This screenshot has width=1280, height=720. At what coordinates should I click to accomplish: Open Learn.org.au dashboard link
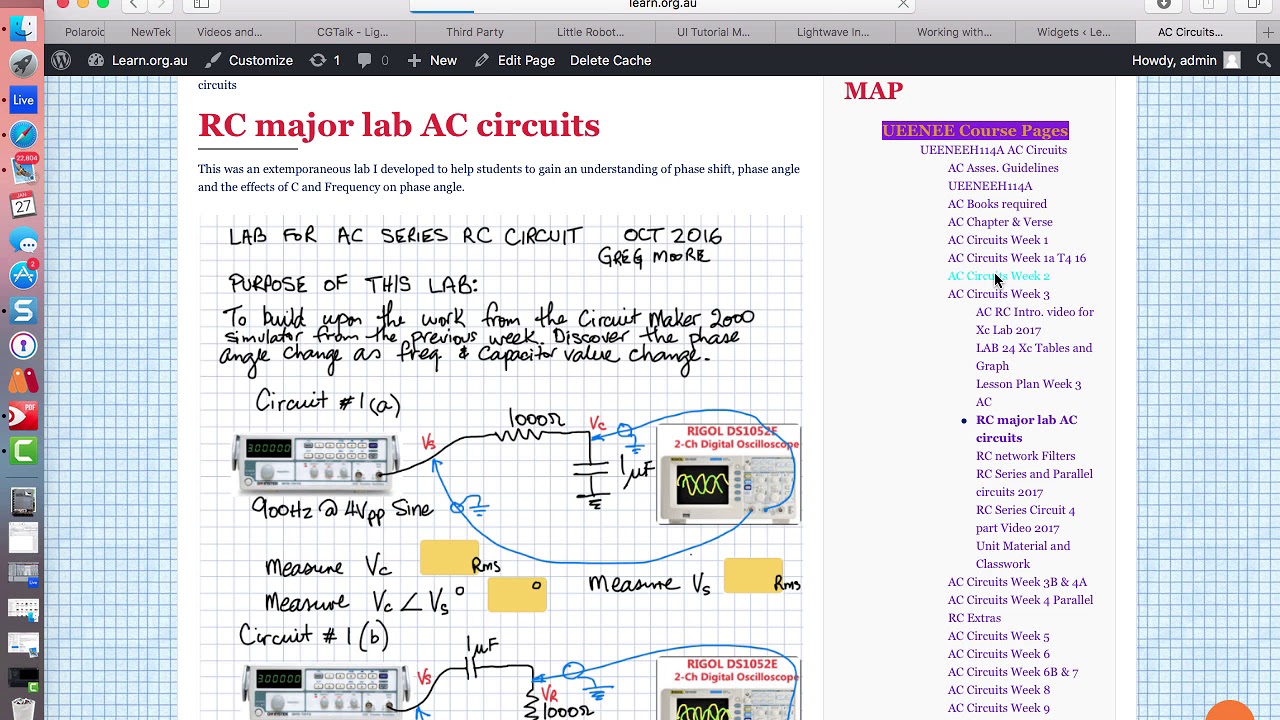click(x=137, y=60)
